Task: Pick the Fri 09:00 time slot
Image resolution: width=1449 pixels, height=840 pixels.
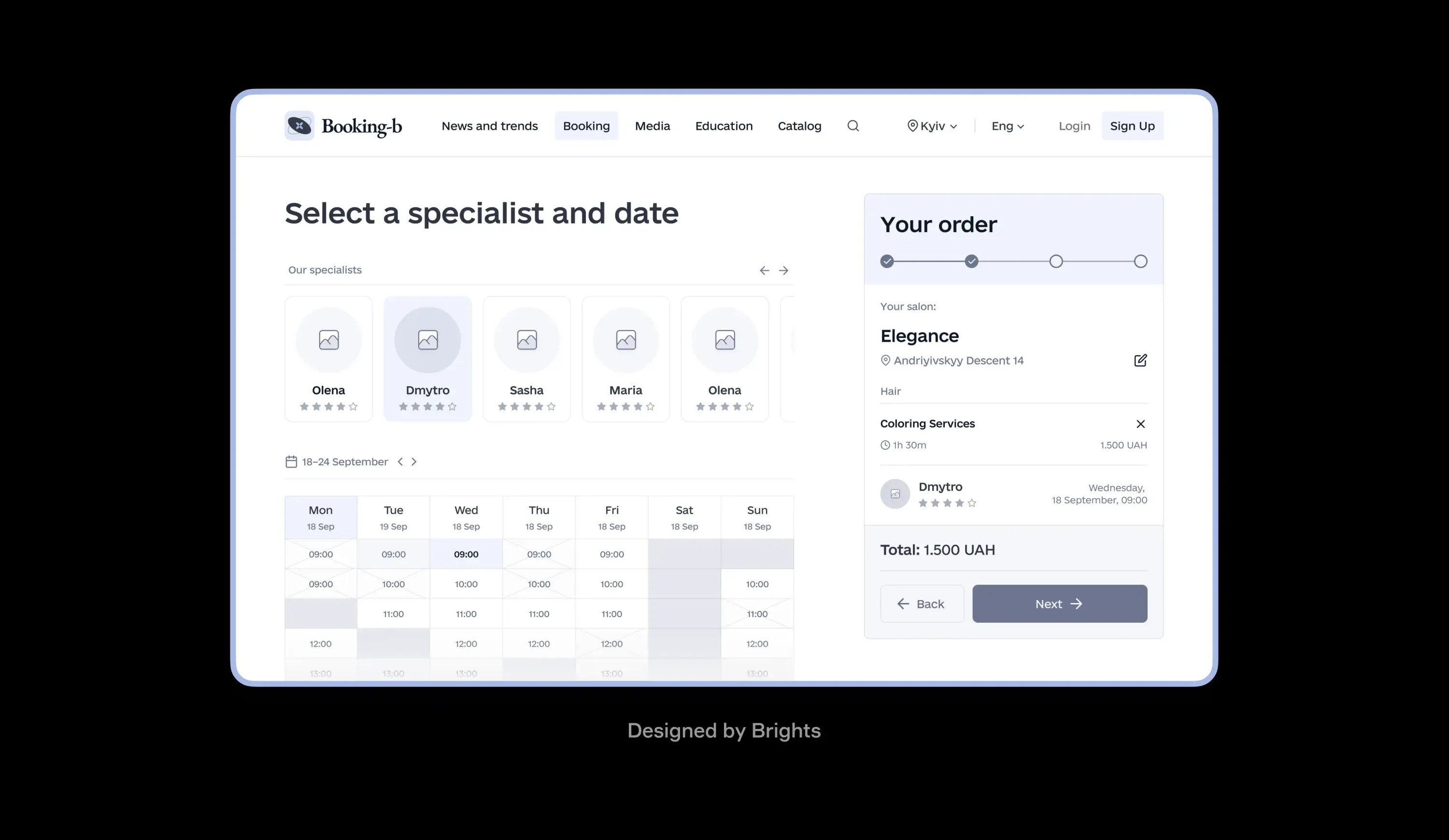Action: click(612, 554)
